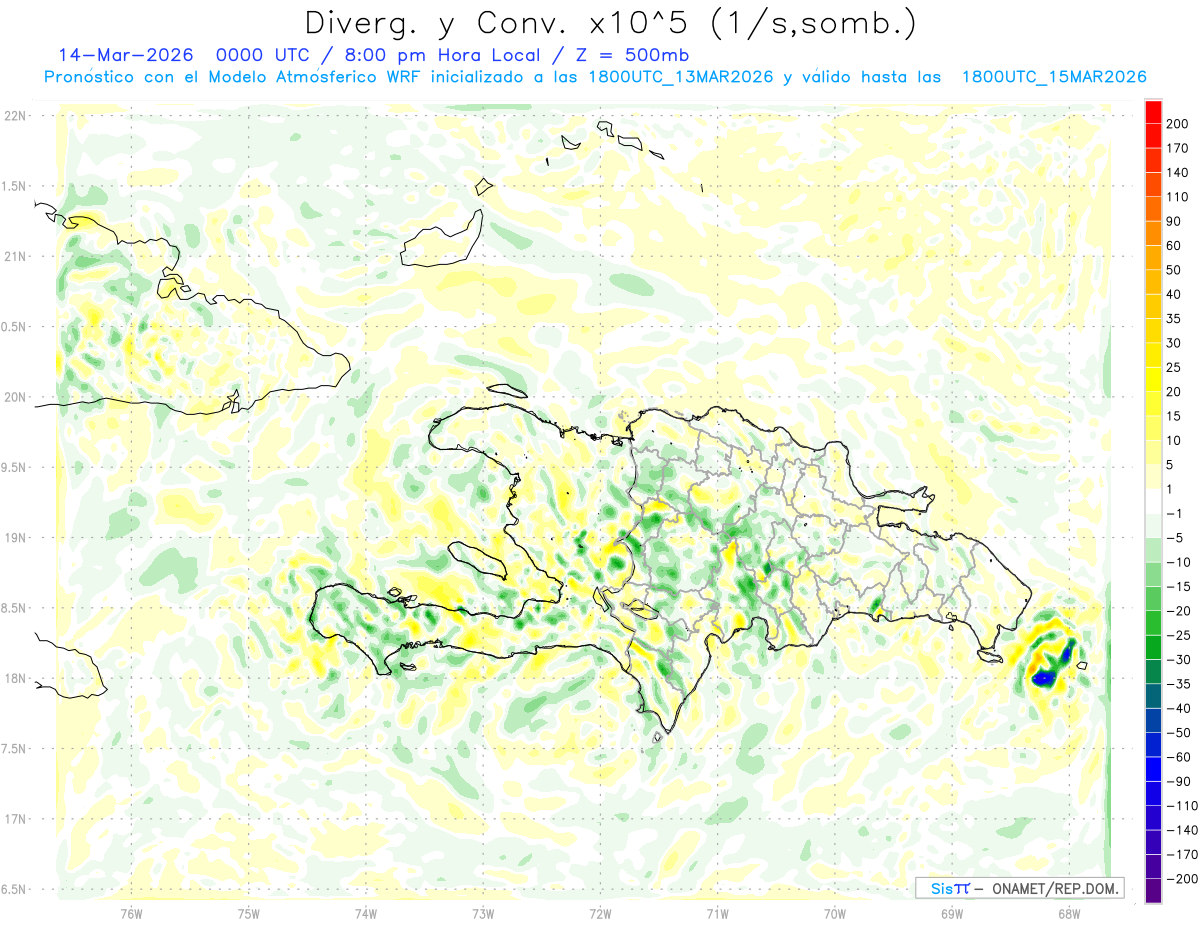The width and height of the screenshot is (1200, 927).
Task: Click the '9.5N' latitude axis label
Action: pos(15,467)
